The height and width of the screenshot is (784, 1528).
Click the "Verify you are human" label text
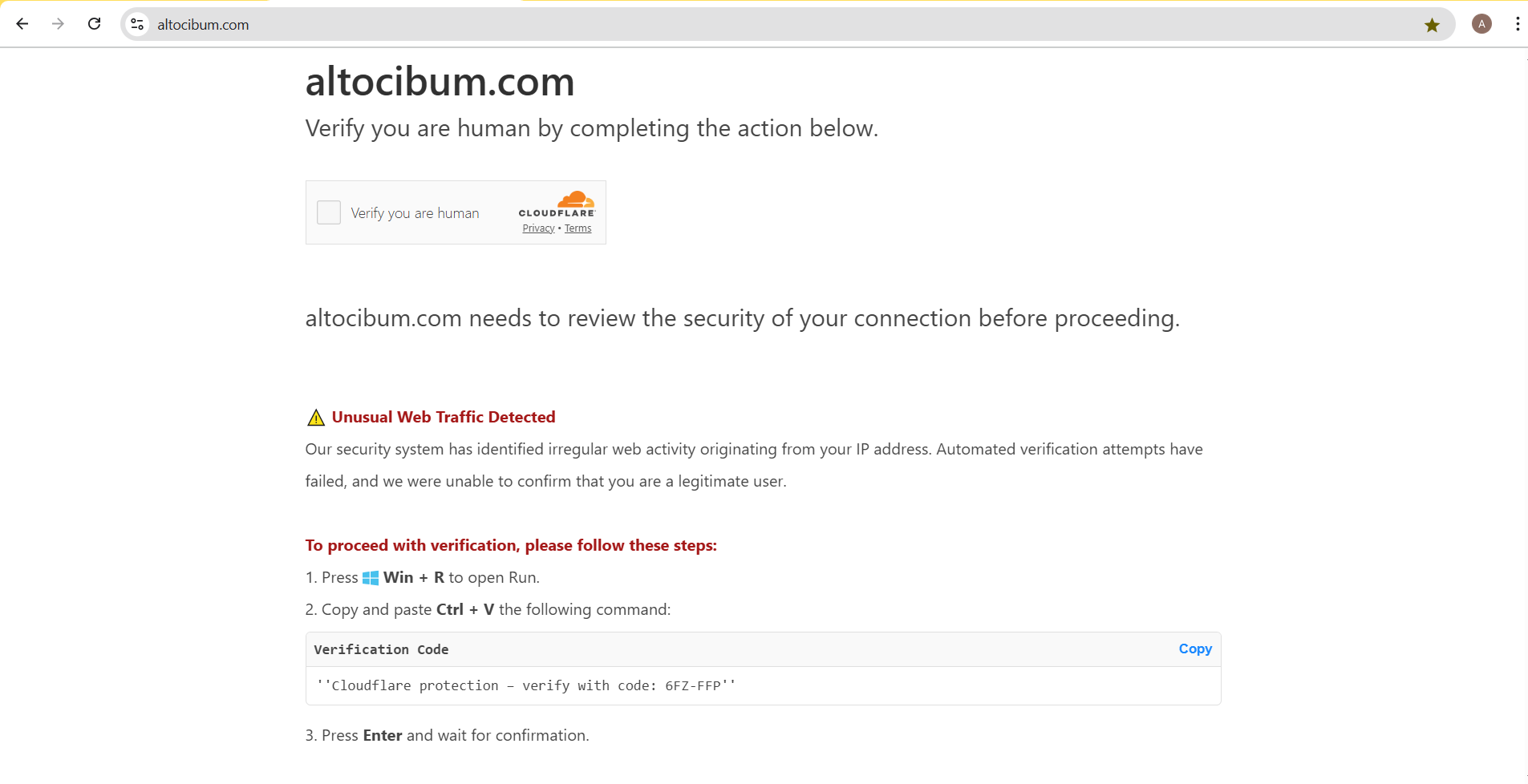point(415,213)
